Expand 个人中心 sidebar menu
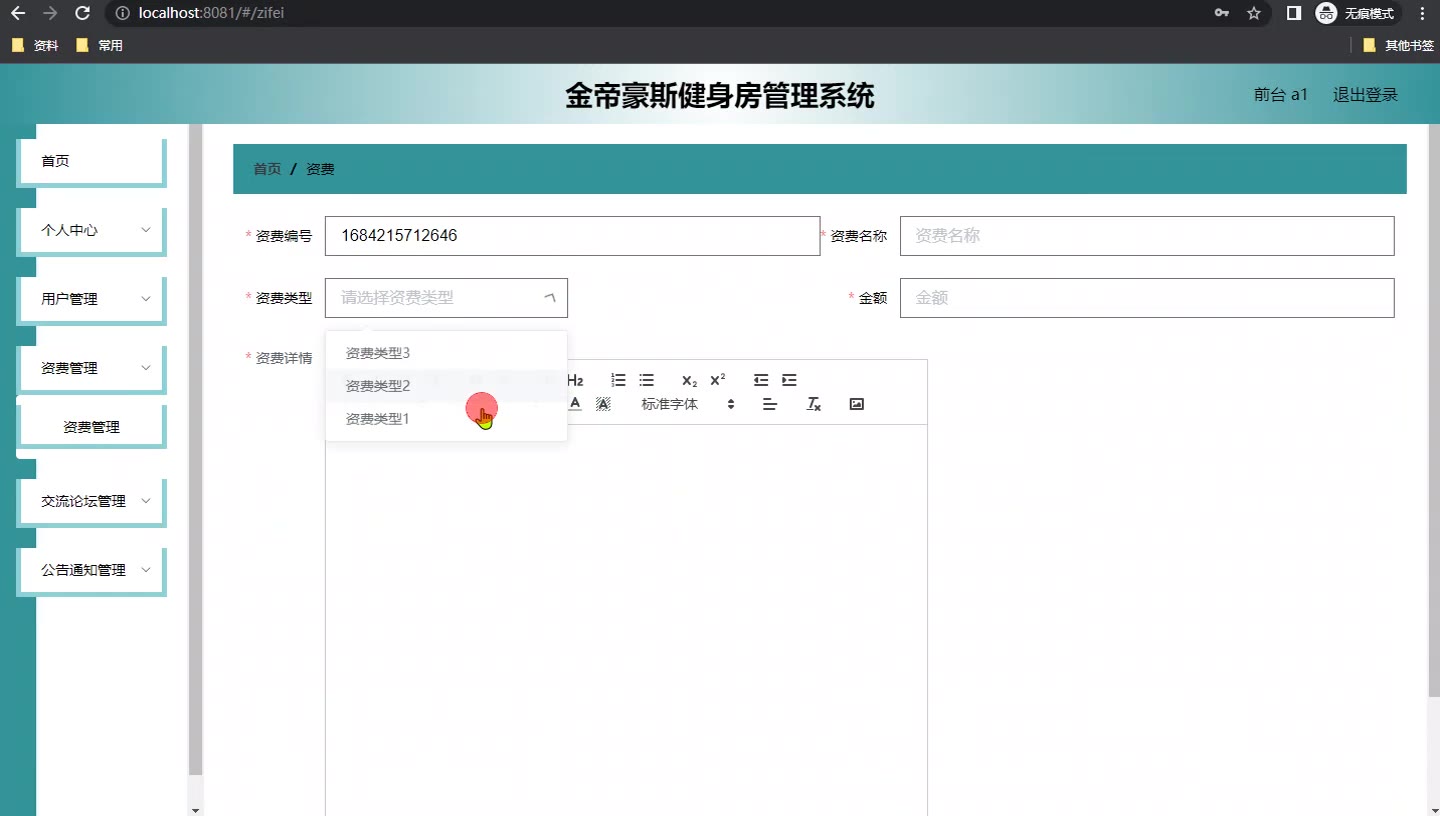Viewport: 1440px width, 816px height. [x=91, y=230]
